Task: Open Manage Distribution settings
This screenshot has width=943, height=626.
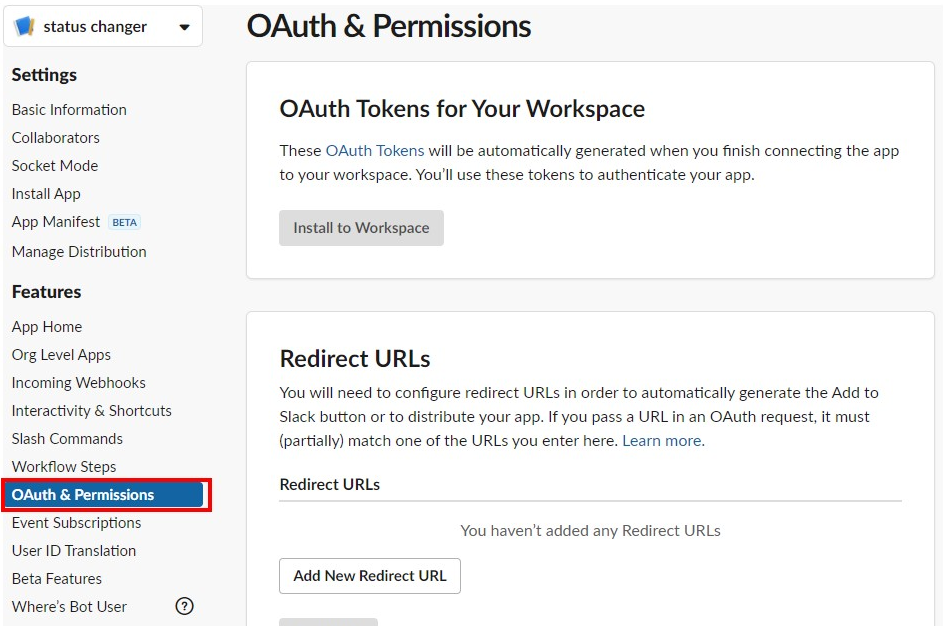Action: pyautogui.click(x=79, y=252)
